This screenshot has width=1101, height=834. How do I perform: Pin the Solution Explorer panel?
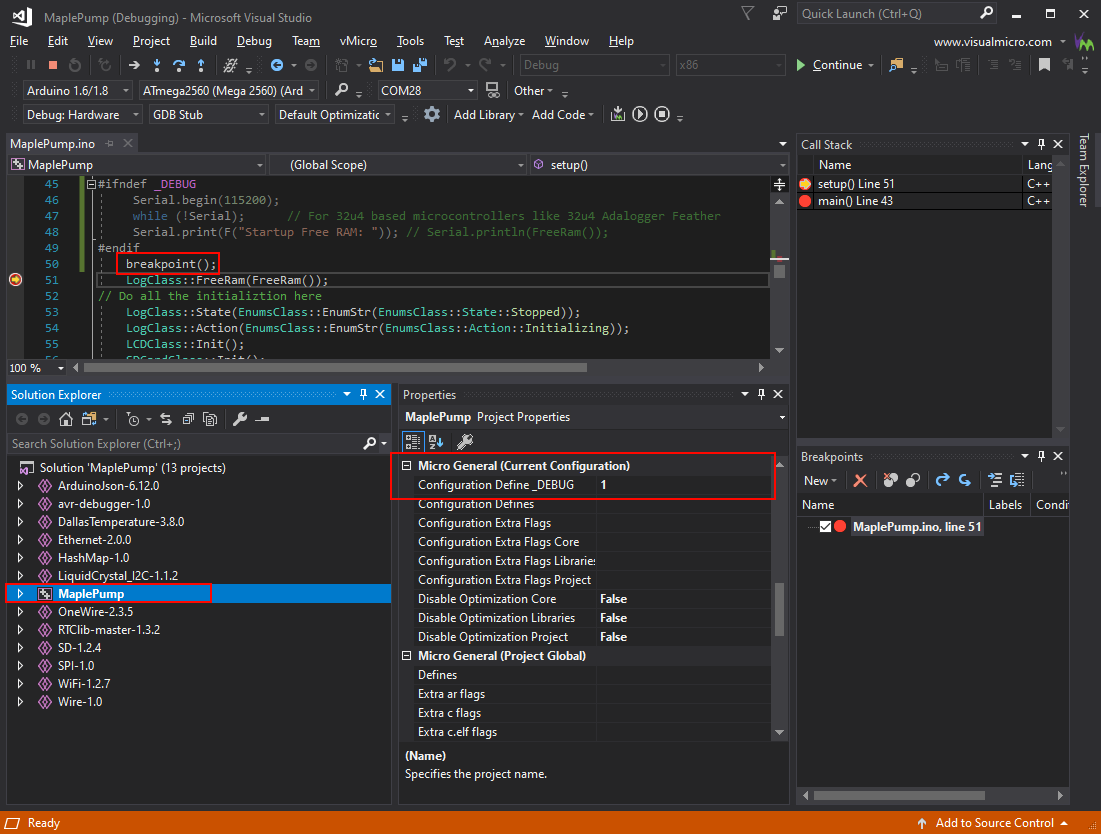click(363, 395)
